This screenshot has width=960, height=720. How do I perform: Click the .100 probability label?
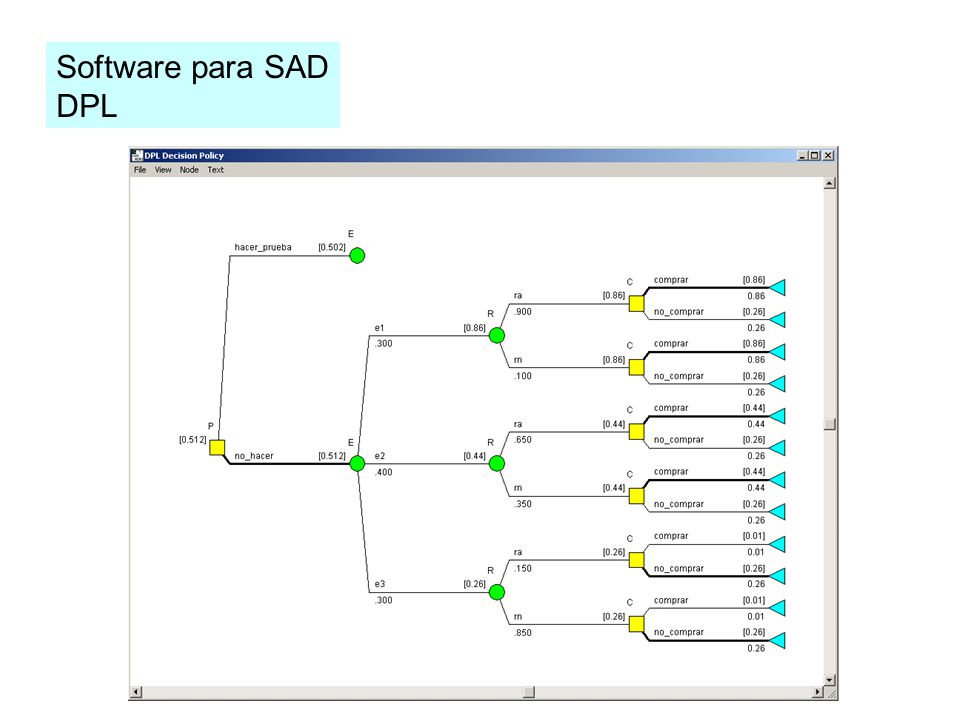[523, 376]
